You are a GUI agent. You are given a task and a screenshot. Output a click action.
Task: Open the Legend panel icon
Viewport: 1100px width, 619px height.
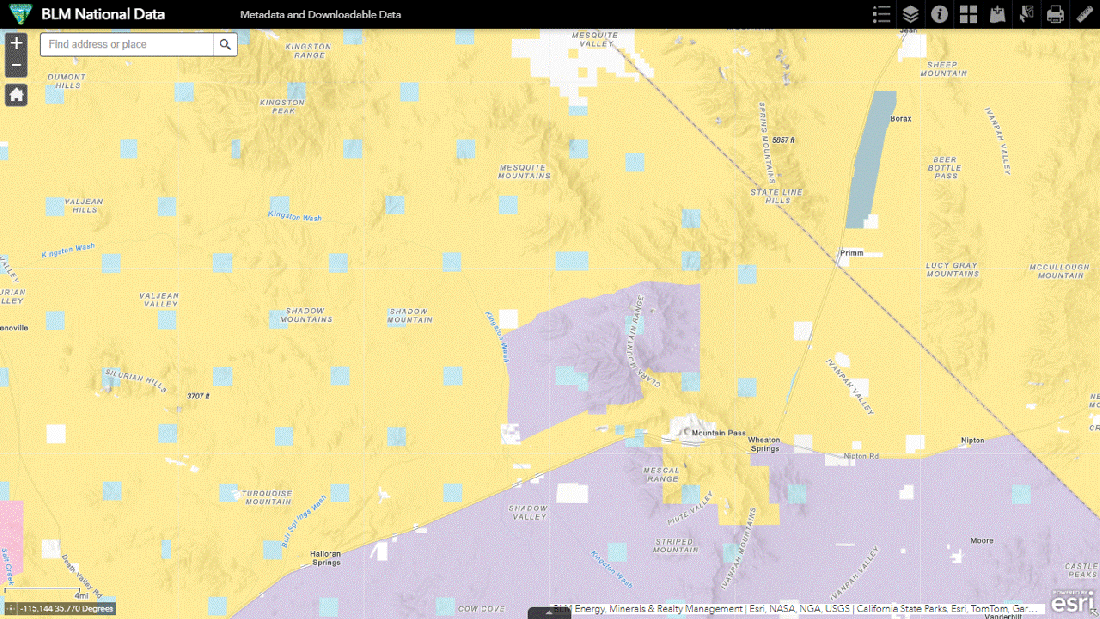click(881, 14)
